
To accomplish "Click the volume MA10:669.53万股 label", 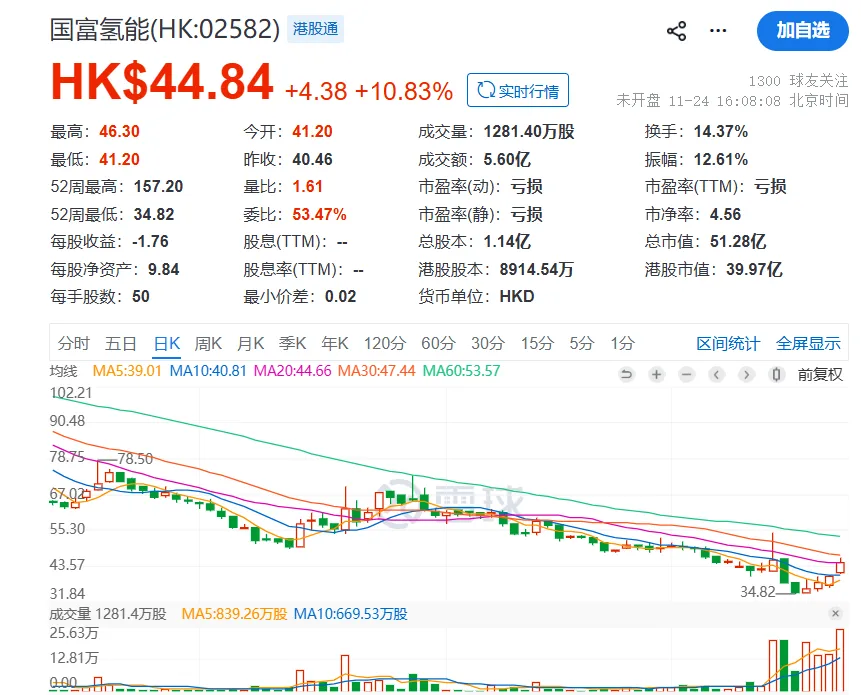I will coord(350,614).
